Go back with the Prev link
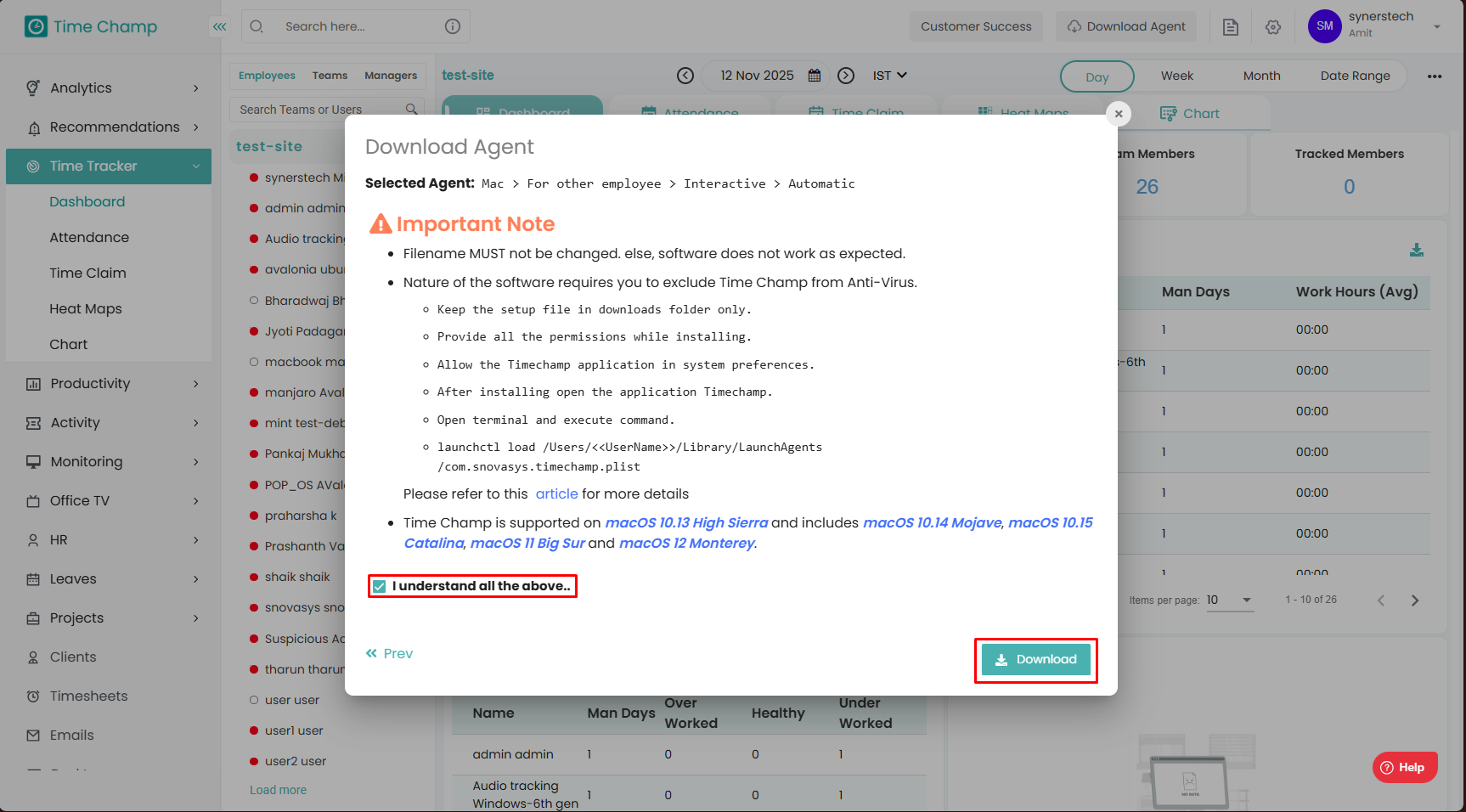 click(389, 654)
